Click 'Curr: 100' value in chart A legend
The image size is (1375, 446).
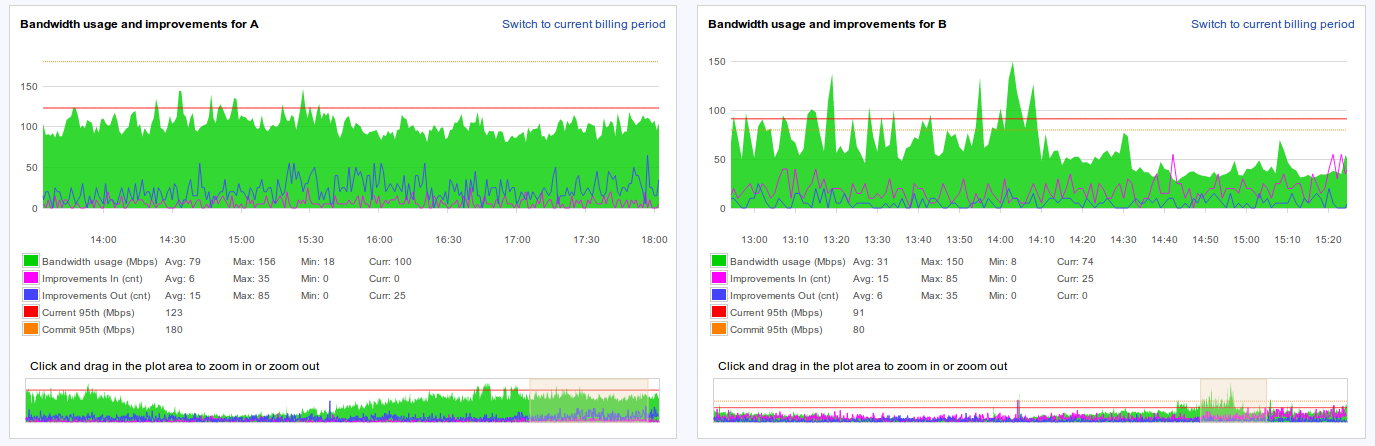point(390,262)
